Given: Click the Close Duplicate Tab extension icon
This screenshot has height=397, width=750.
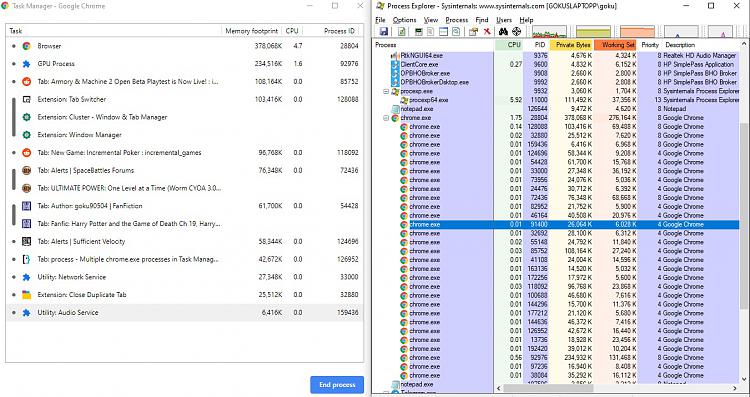Looking at the screenshot, I should pyautogui.click(x=27, y=295).
